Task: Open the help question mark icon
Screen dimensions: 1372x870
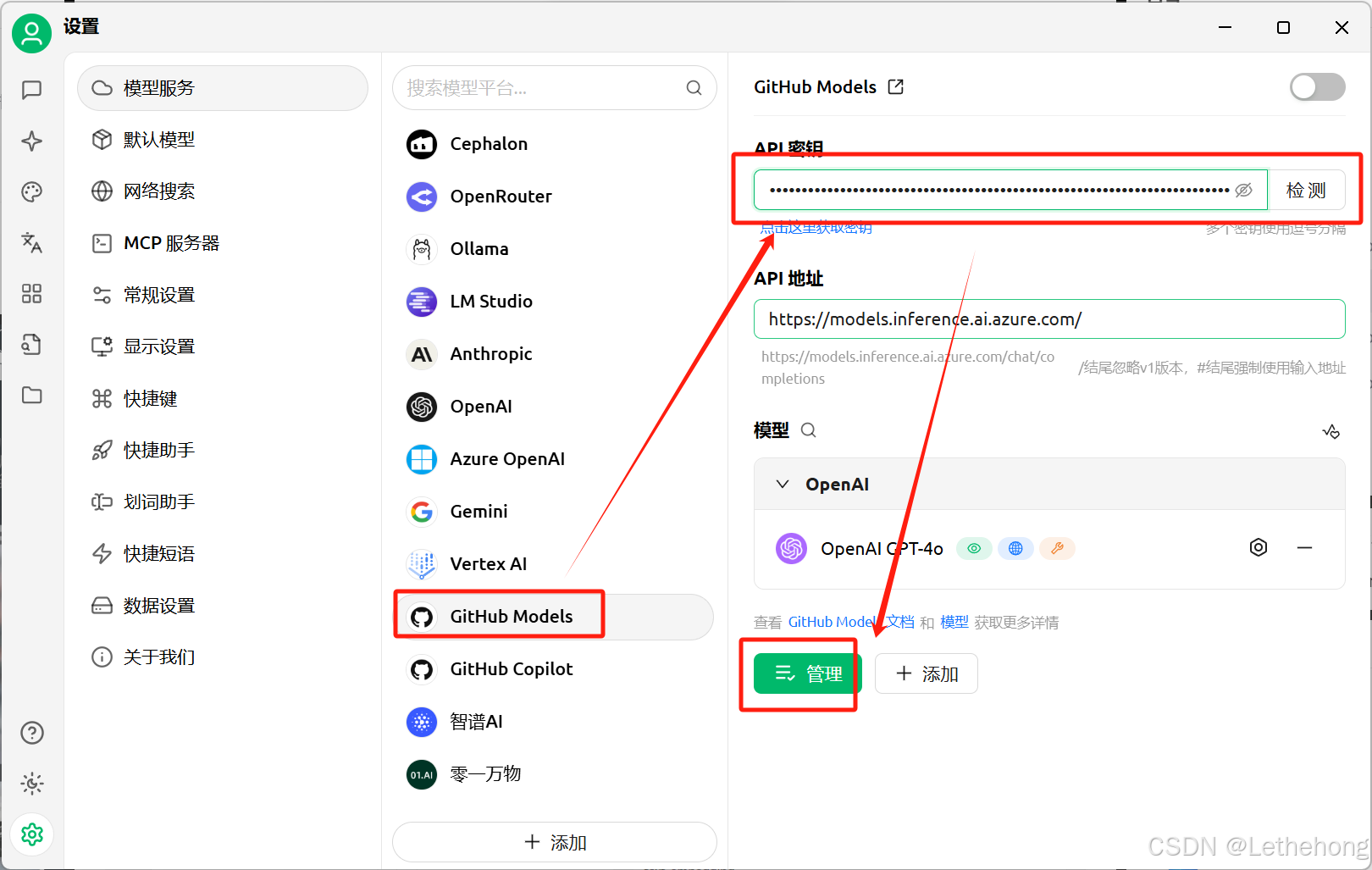Action: 32,733
